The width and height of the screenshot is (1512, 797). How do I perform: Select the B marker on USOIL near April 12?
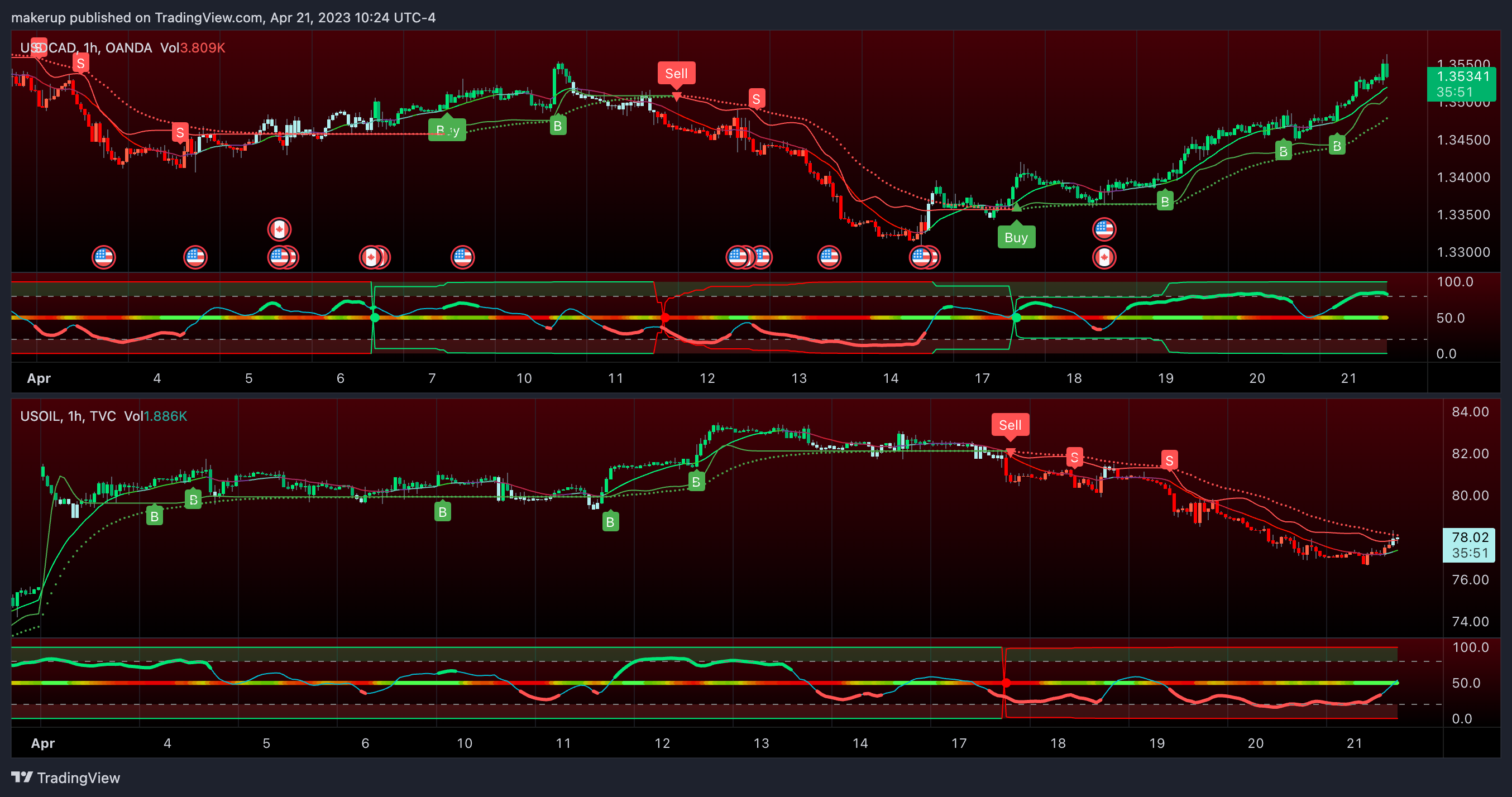[x=696, y=482]
